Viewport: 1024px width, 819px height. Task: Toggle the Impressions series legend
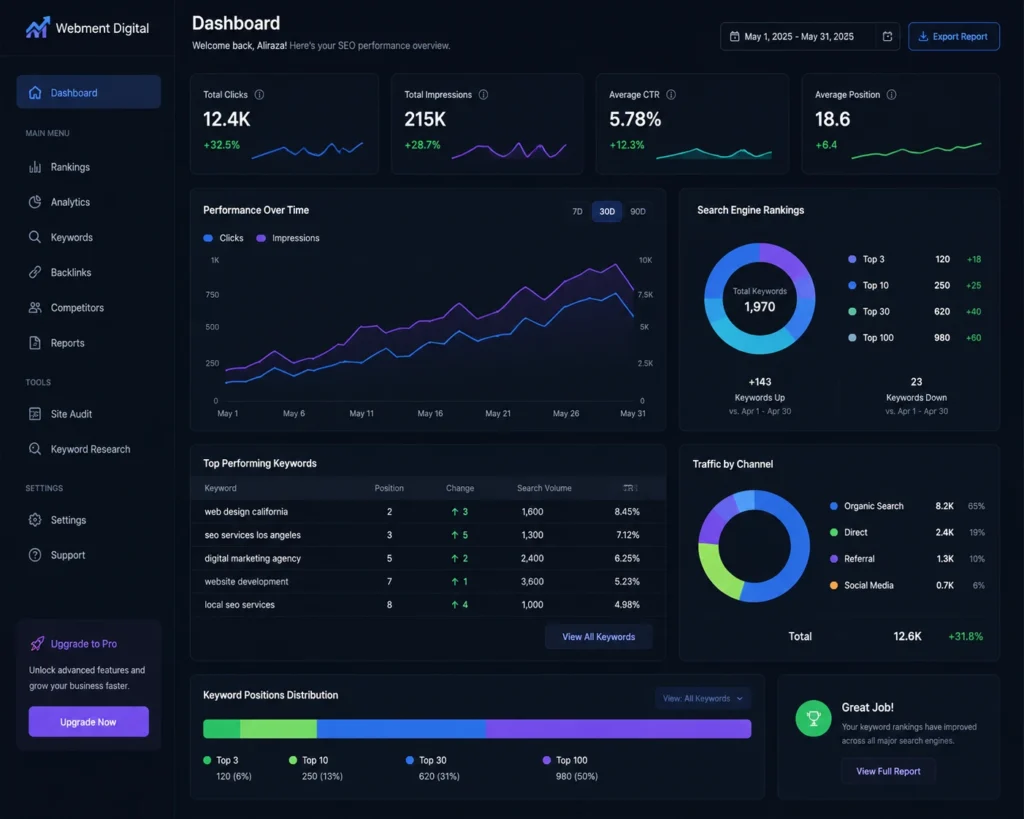pyautogui.click(x=288, y=238)
